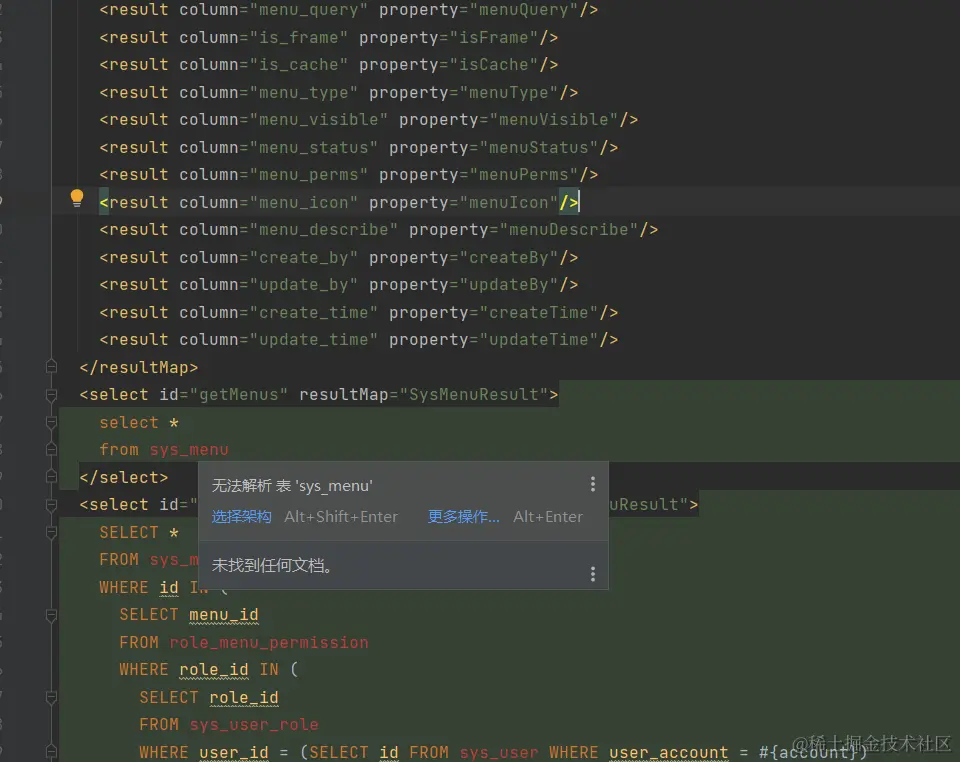
Task: Click the 选择架构 link in popup
Action: point(241,517)
